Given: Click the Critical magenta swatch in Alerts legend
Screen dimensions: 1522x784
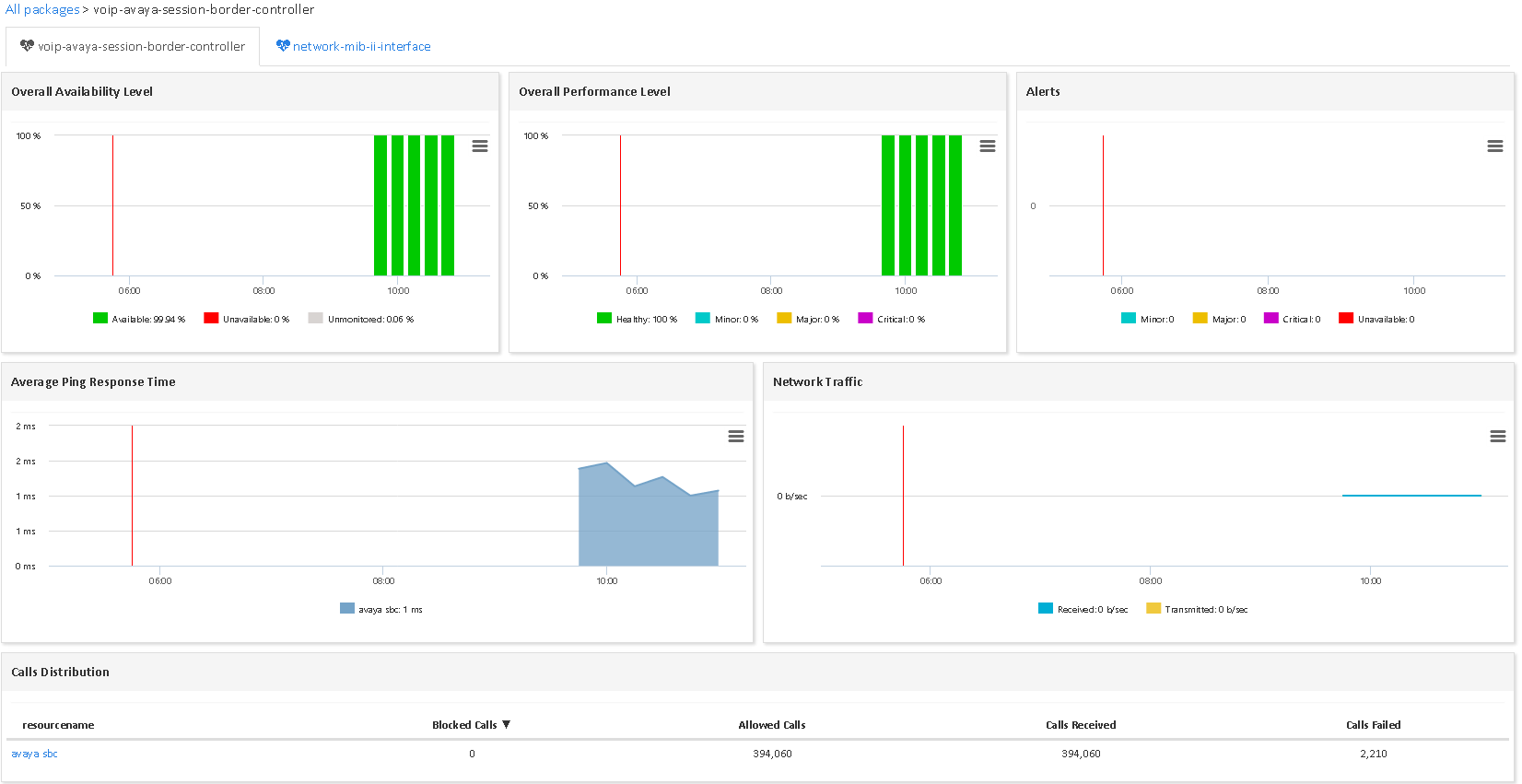Looking at the screenshot, I should point(1270,319).
